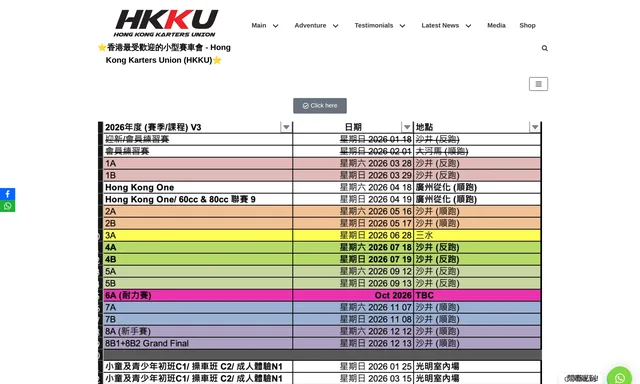This screenshot has width=640, height=384.
Task: Select the struck-through 大河馬 (順跑) cell
Action: click(x=477, y=151)
